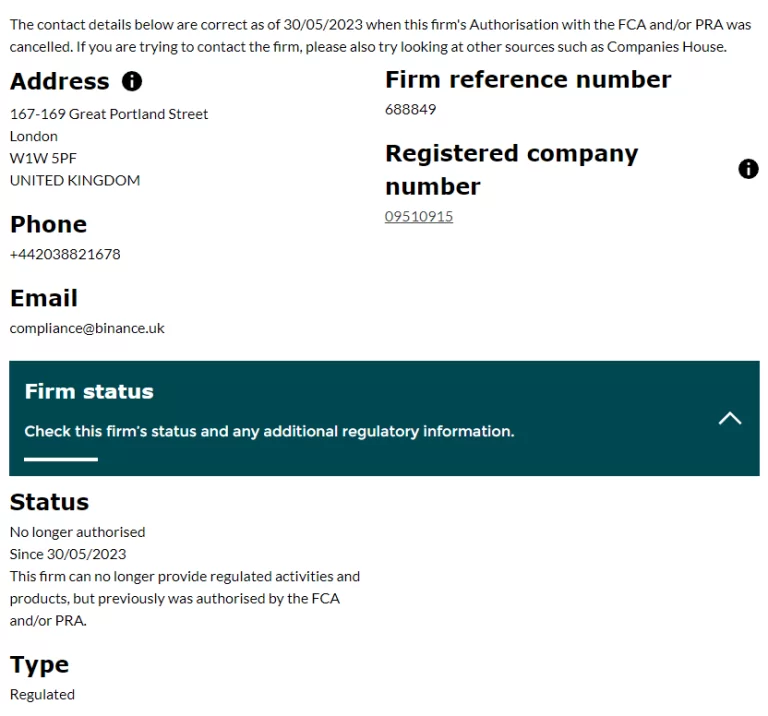Image resolution: width=768 pixels, height=716 pixels.
Task: Click the Email heading
Action: (x=44, y=298)
